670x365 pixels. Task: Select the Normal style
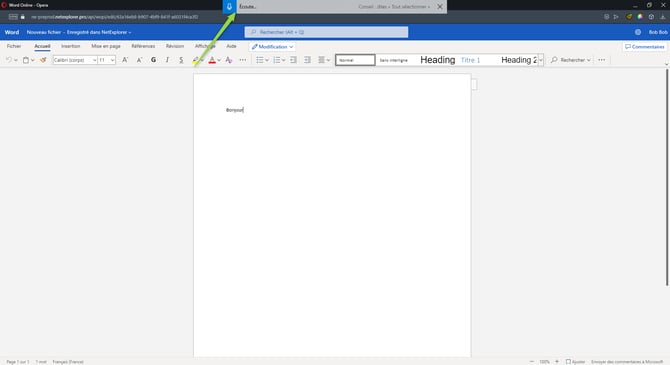[355, 60]
